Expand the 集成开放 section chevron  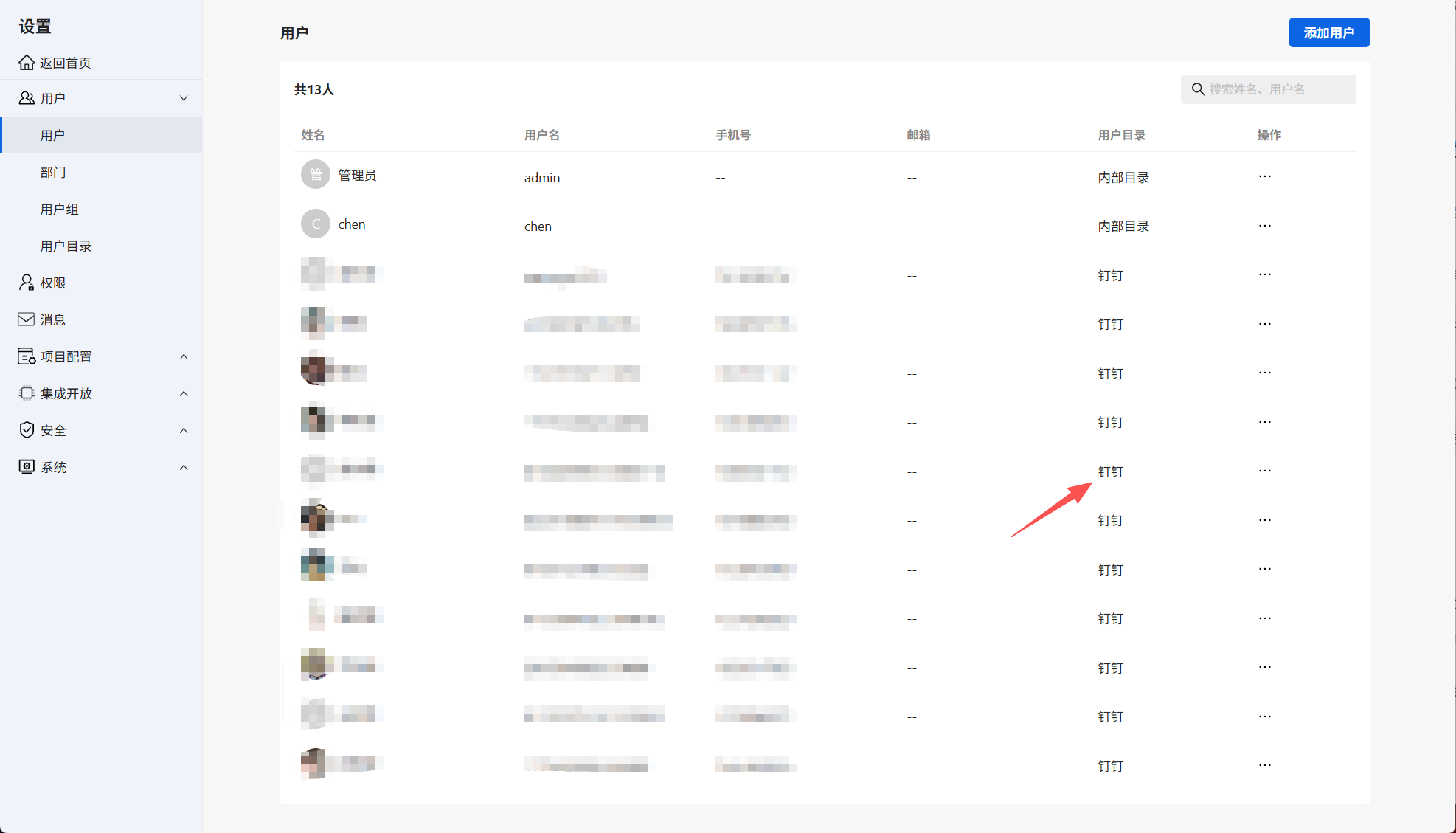click(184, 393)
